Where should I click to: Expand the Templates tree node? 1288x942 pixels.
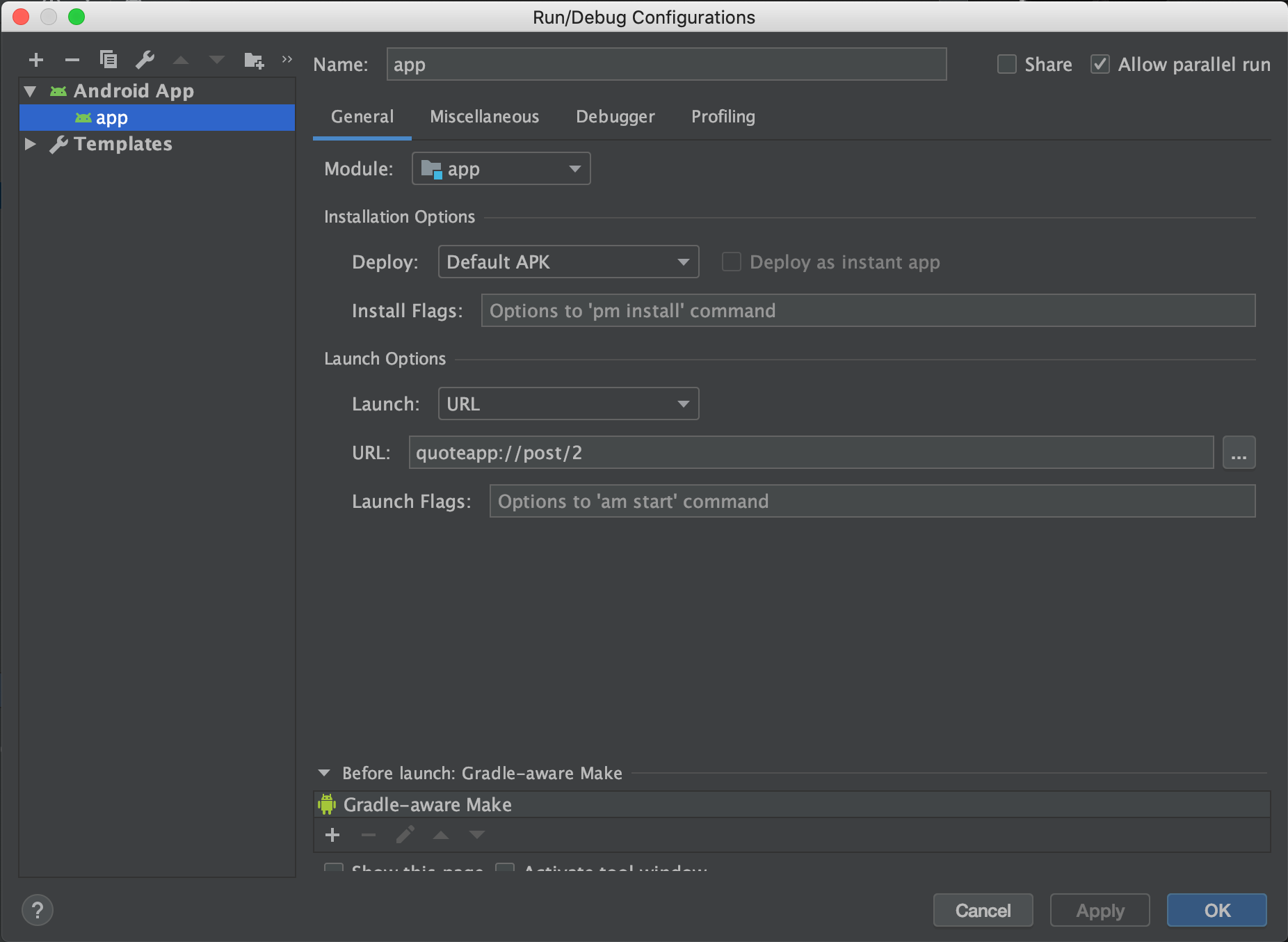point(31,144)
